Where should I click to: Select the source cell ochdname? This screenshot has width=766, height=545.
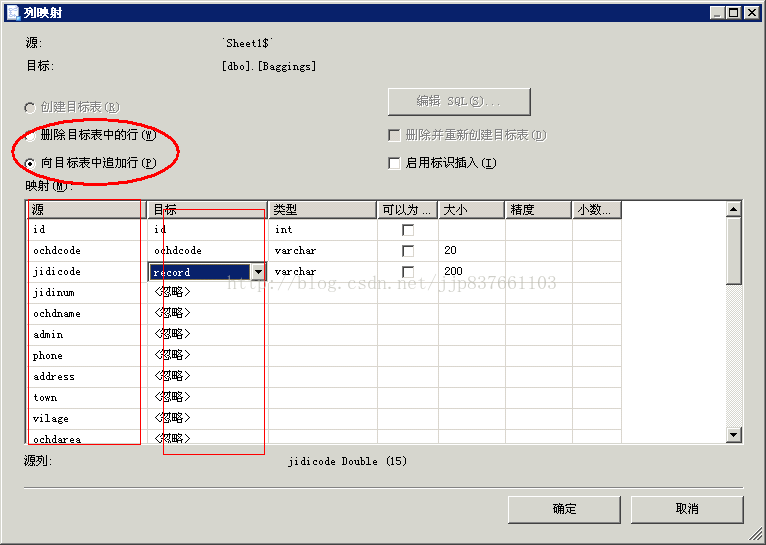tap(86, 314)
